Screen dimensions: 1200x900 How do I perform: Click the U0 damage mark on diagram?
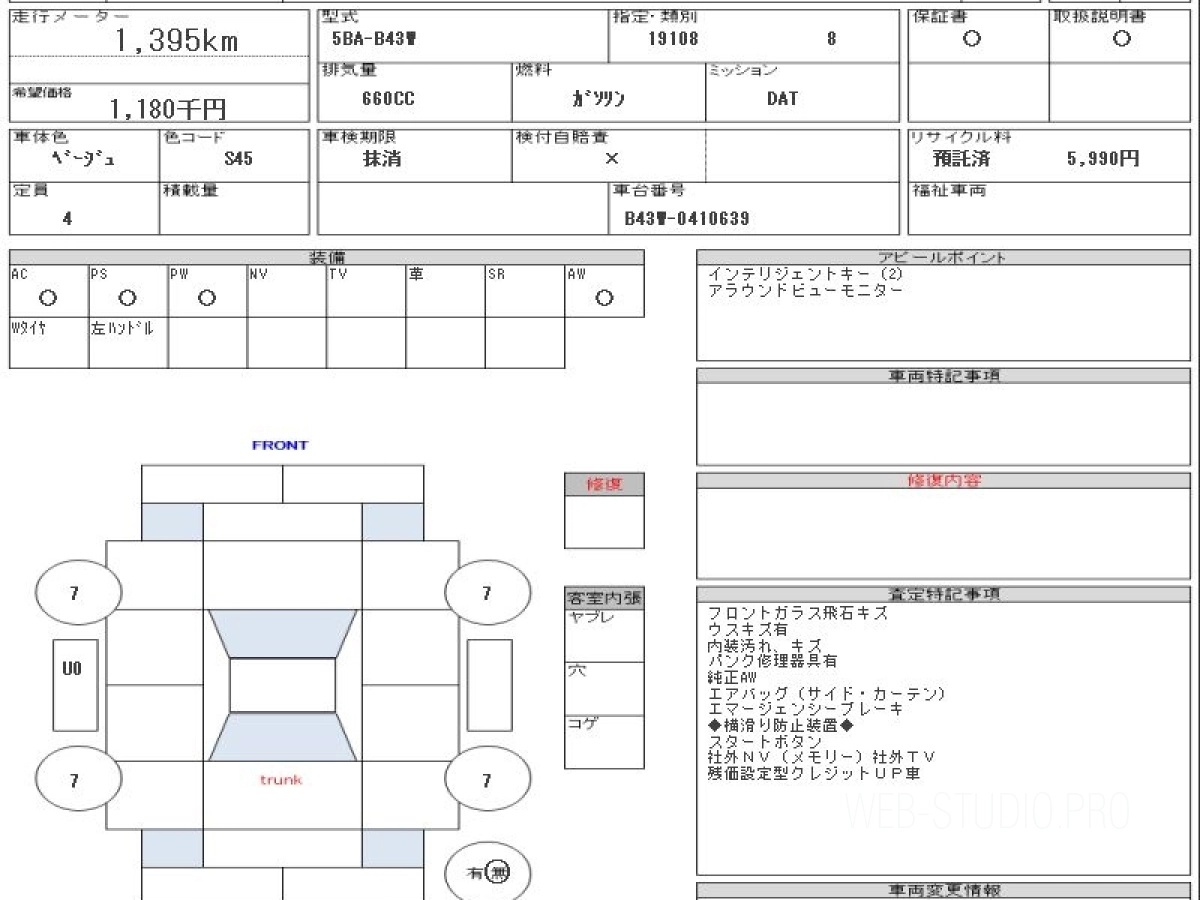72,668
